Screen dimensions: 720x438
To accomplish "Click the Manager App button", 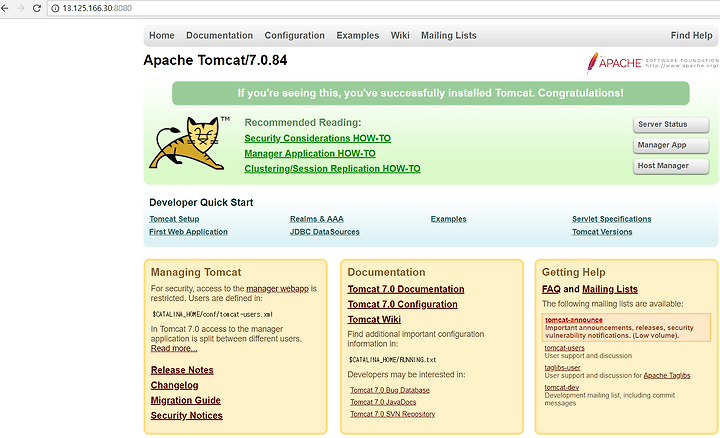I will pos(671,145).
